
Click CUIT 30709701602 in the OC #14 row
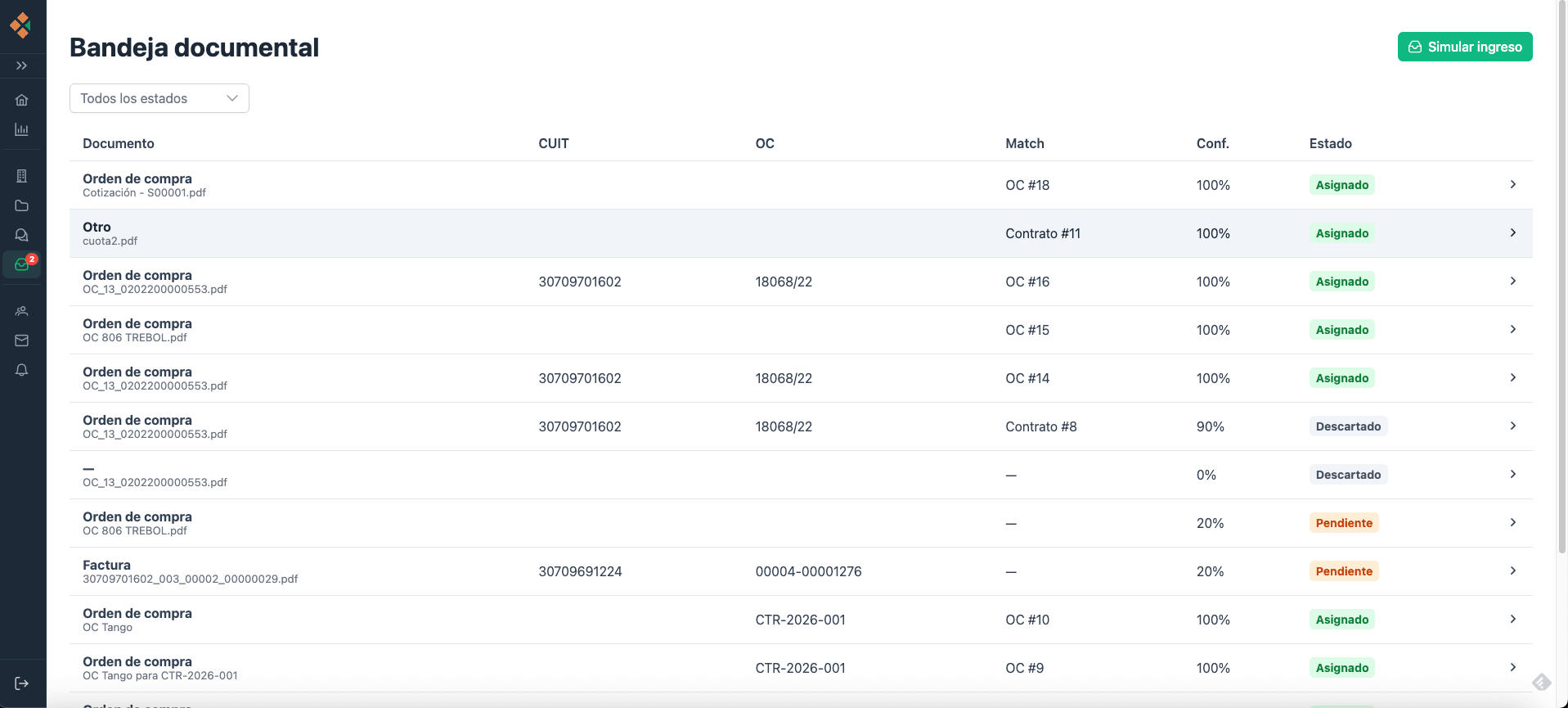(580, 378)
